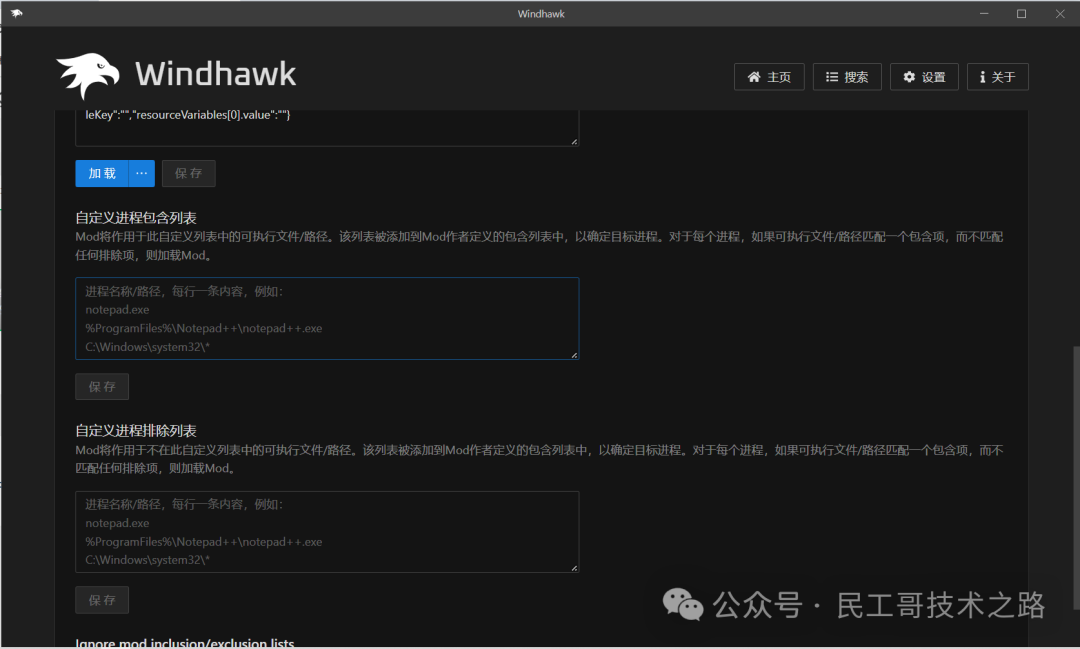Click the blue 加载 load button
1080x649 pixels.
(102, 174)
